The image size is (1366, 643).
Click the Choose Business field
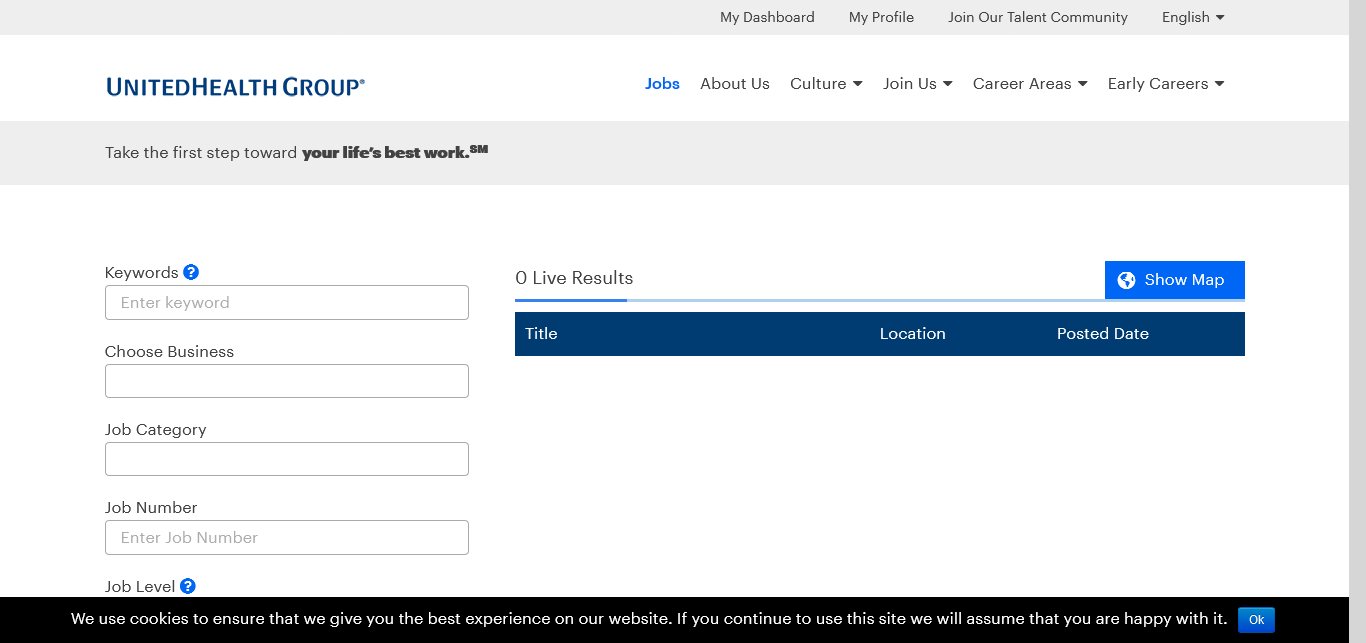point(287,381)
